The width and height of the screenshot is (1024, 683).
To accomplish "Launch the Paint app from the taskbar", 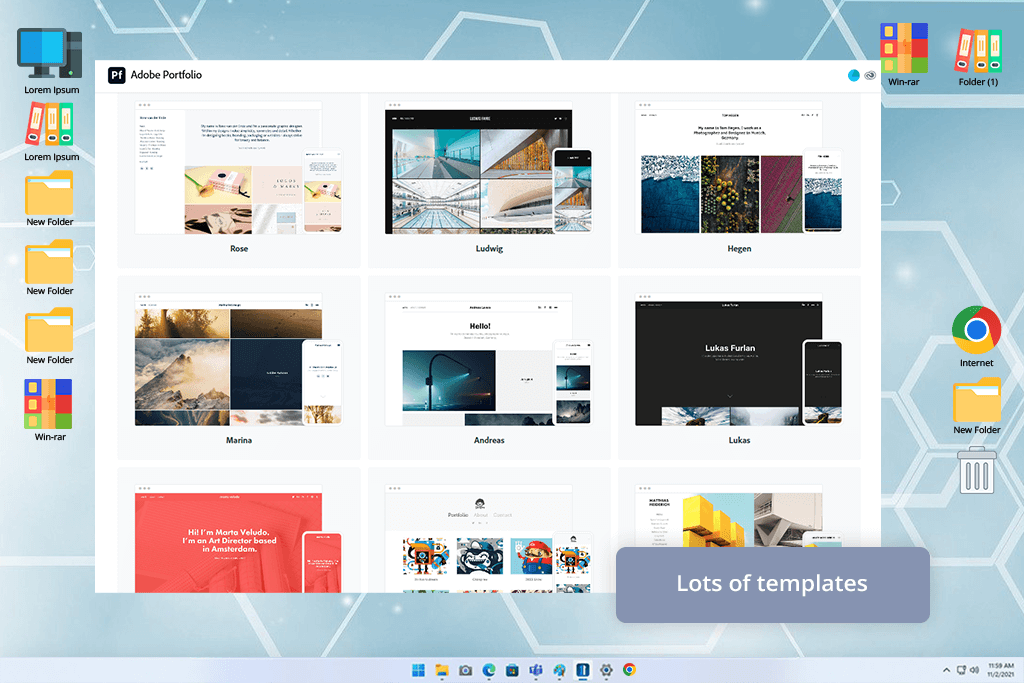I will pyautogui.click(x=560, y=670).
